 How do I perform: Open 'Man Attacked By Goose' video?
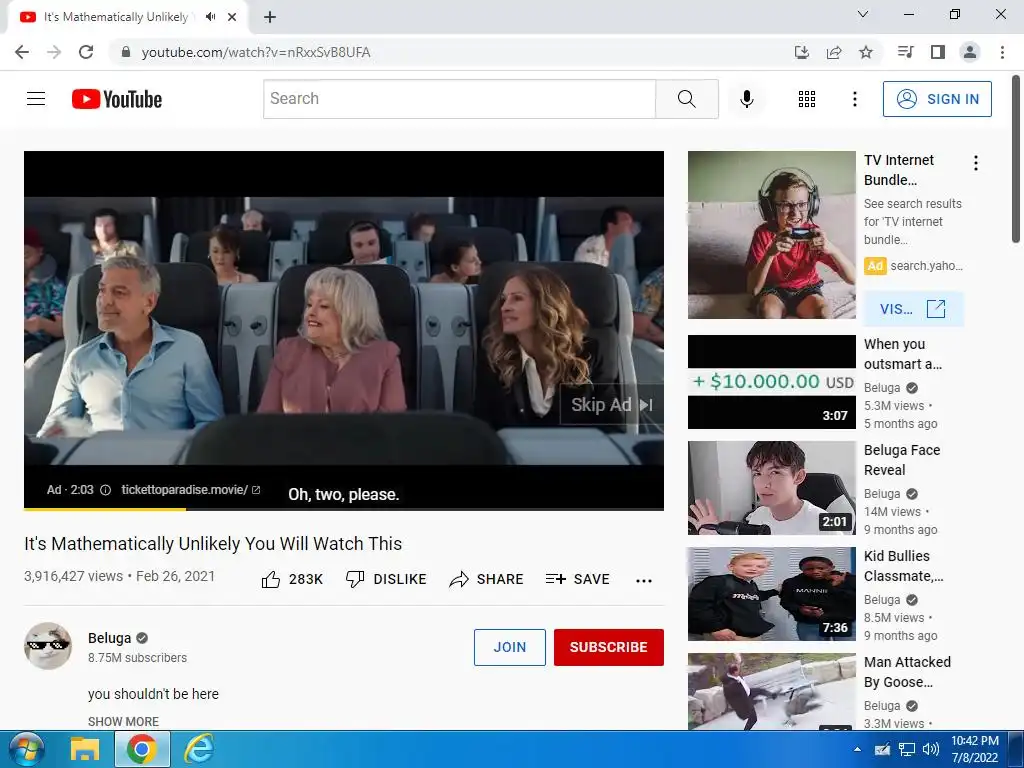(x=907, y=671)
